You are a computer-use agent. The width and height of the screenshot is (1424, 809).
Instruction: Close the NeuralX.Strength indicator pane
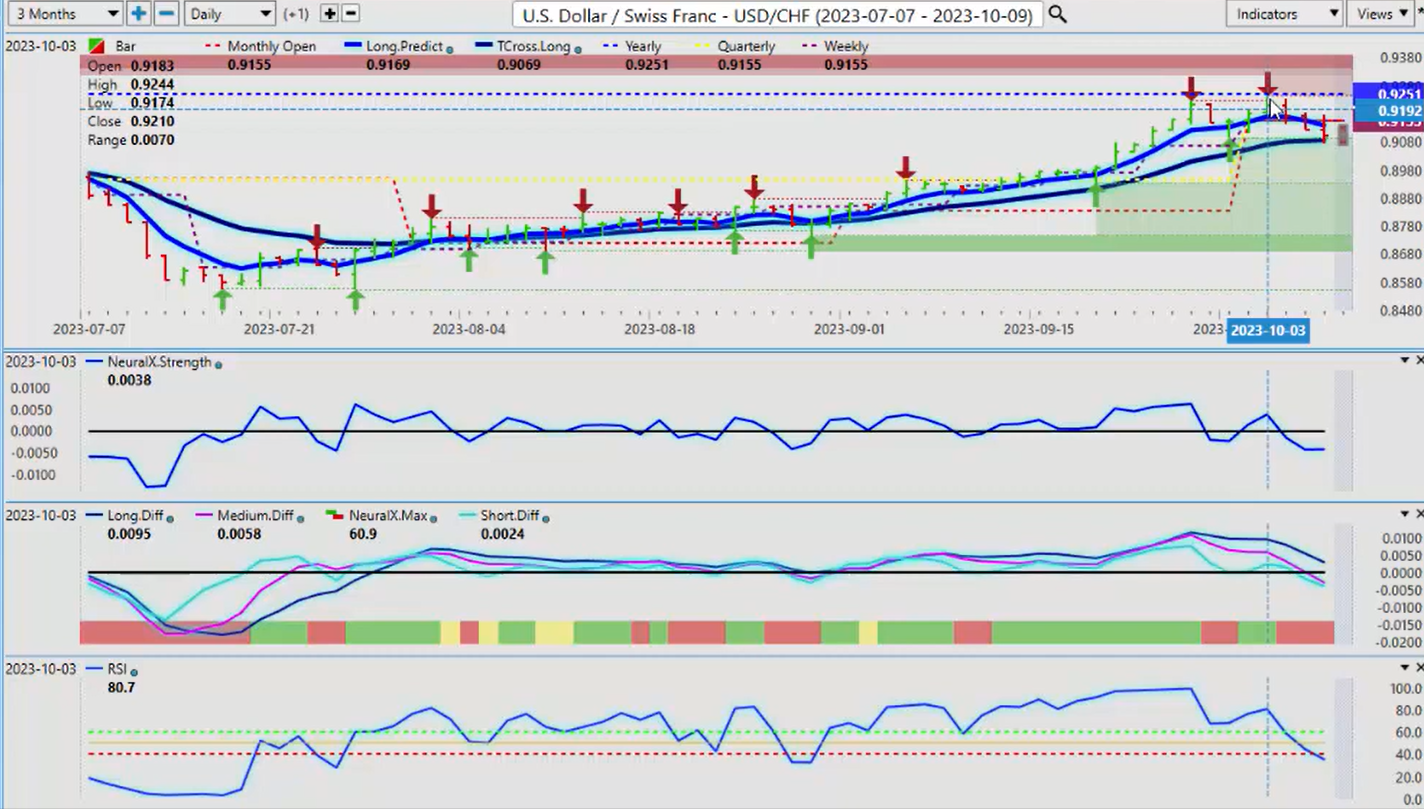1419,360
